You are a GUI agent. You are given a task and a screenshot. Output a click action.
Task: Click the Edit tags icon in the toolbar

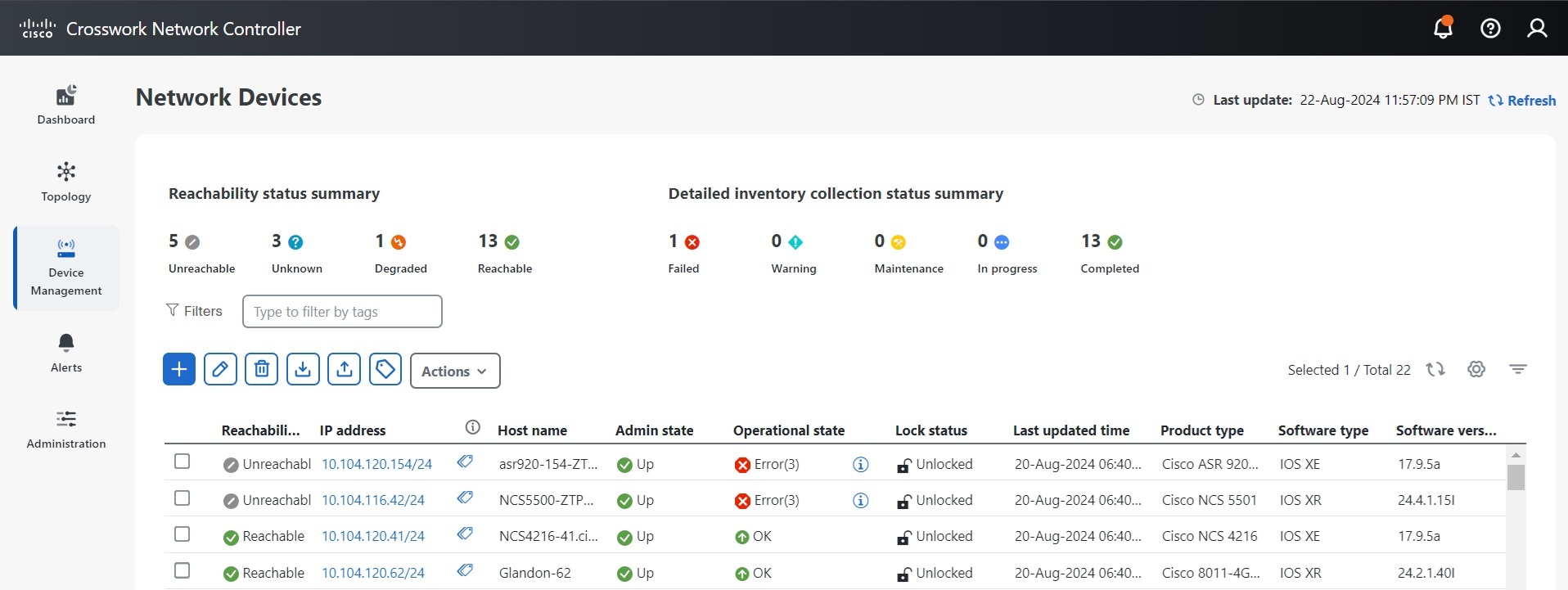(x=385, y=369)
